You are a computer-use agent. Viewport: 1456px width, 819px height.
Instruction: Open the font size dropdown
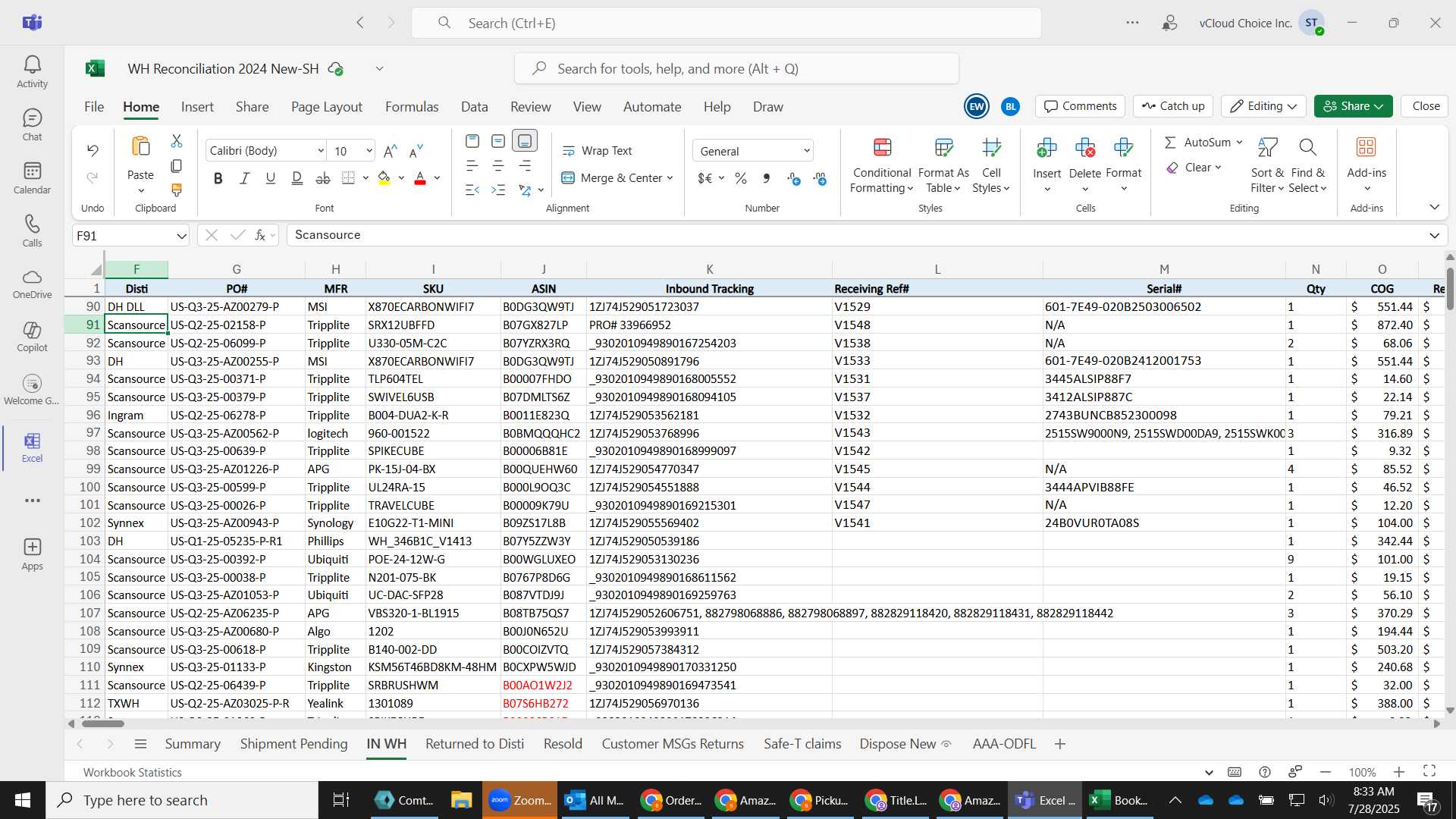tap(369, 151)
